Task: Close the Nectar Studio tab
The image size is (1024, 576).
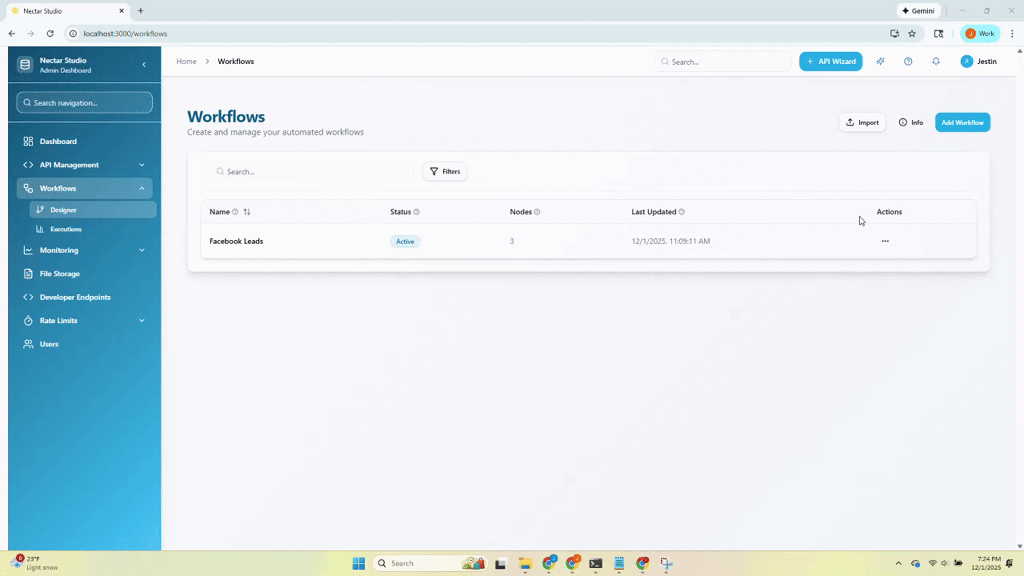Action: coord(121,10)
